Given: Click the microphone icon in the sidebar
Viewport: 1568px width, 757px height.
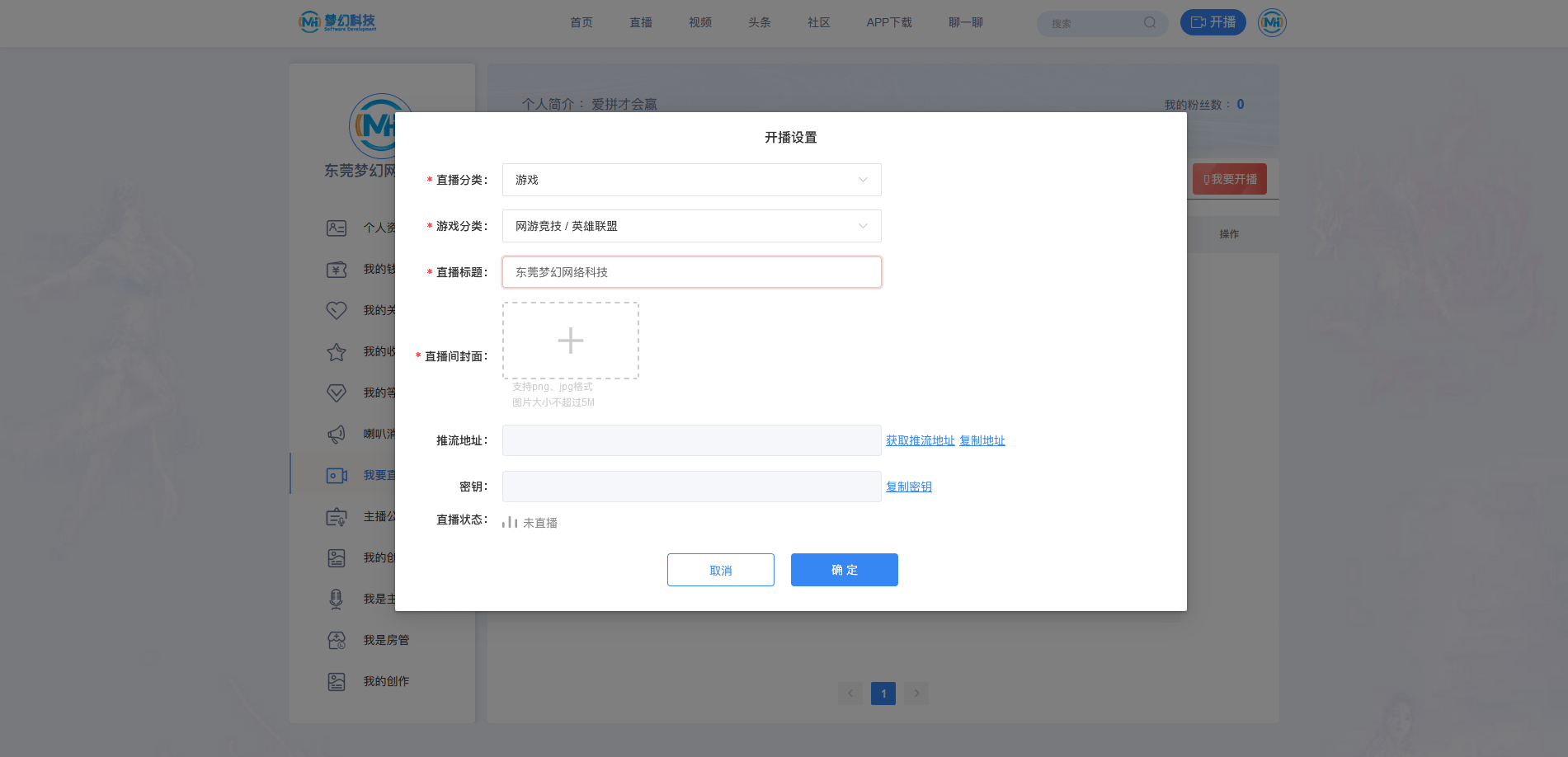Looking at the screenshot, I should (337, 599).
